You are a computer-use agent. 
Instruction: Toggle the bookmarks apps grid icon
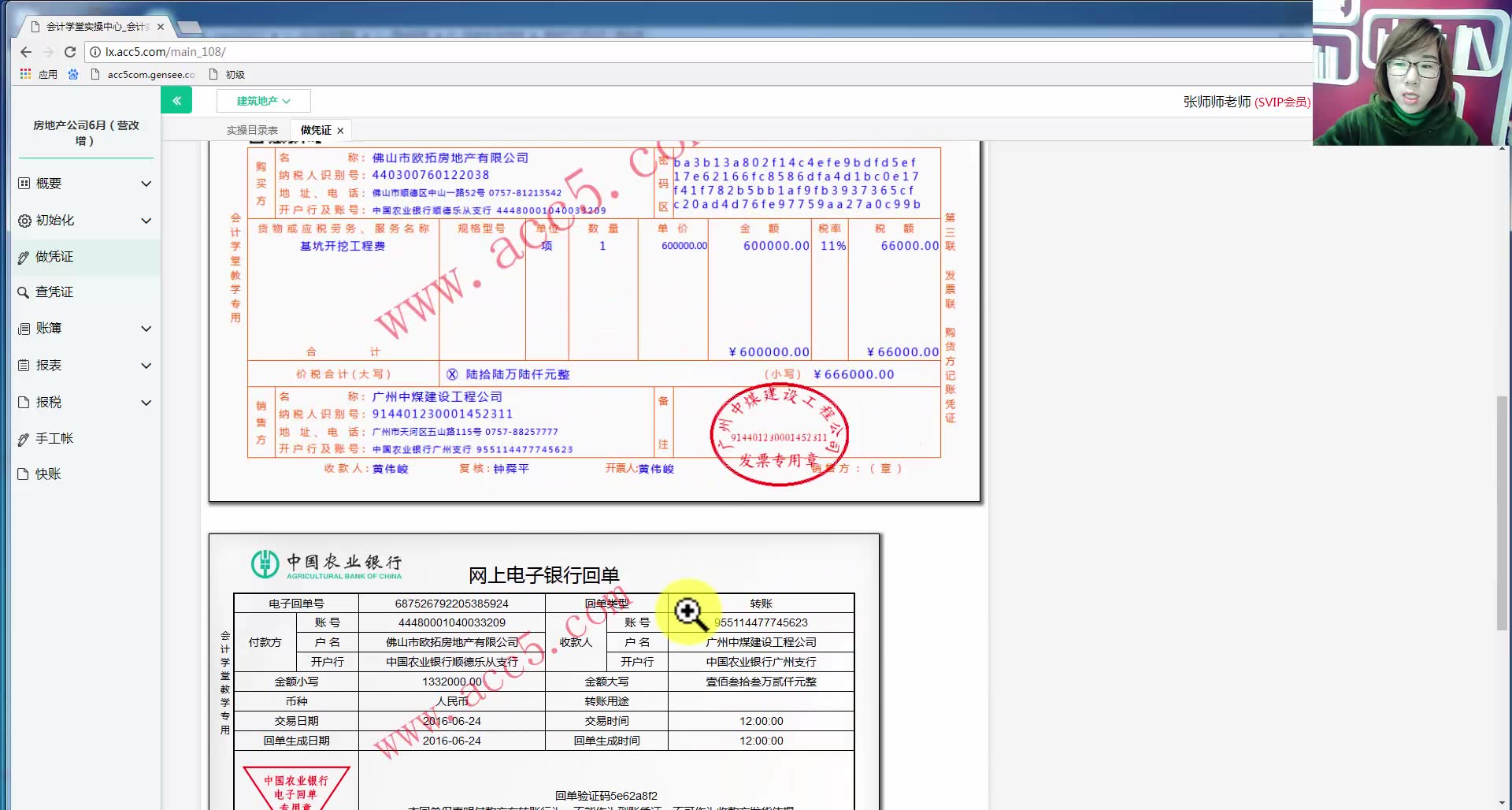(x=24, y=73)
